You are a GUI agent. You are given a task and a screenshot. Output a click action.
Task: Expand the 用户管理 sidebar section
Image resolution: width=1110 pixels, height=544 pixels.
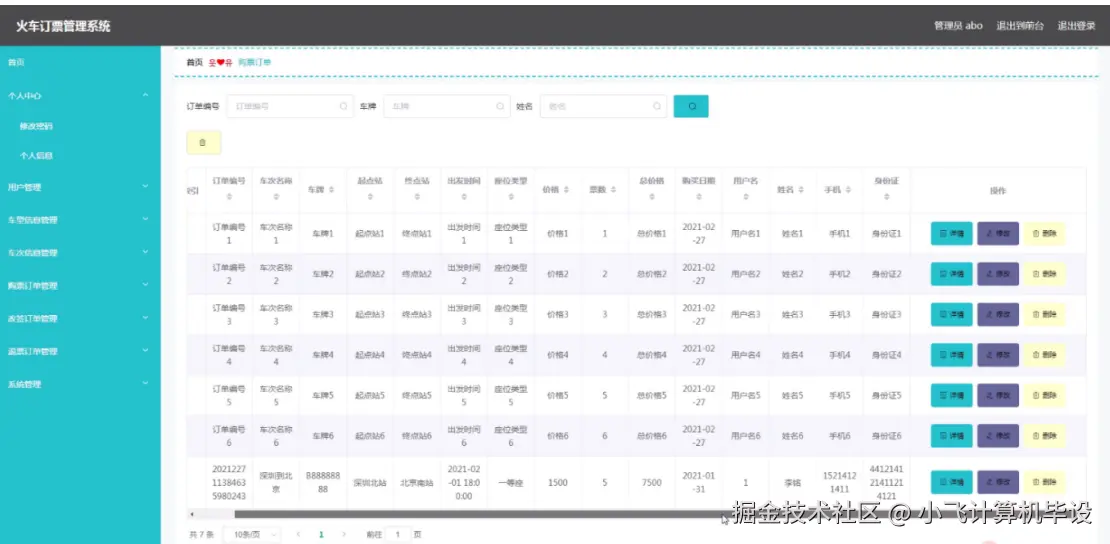click(80, 187)
